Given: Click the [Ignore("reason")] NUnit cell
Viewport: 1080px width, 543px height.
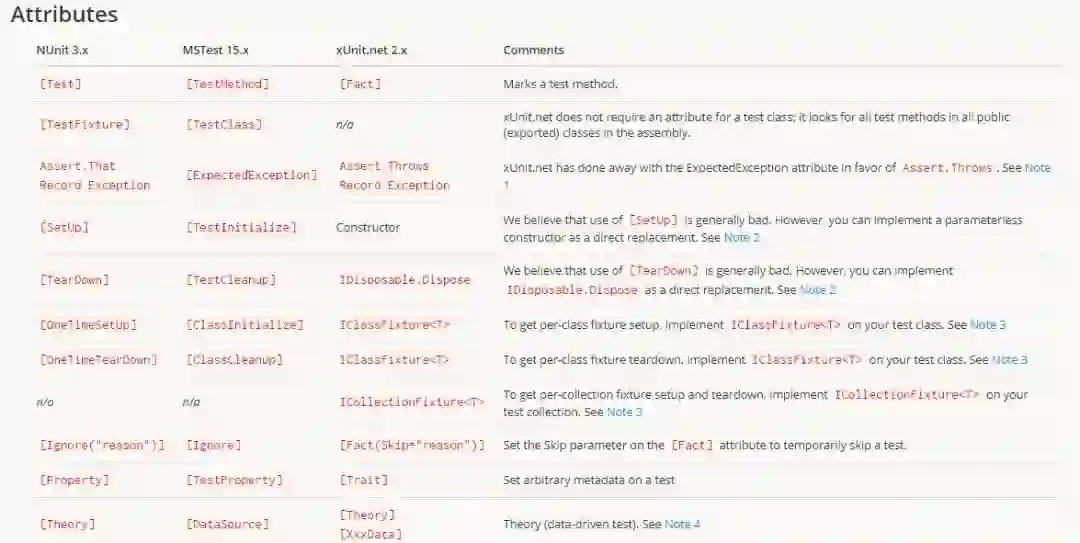Looking at the screenshot, I should pos(101,445).
